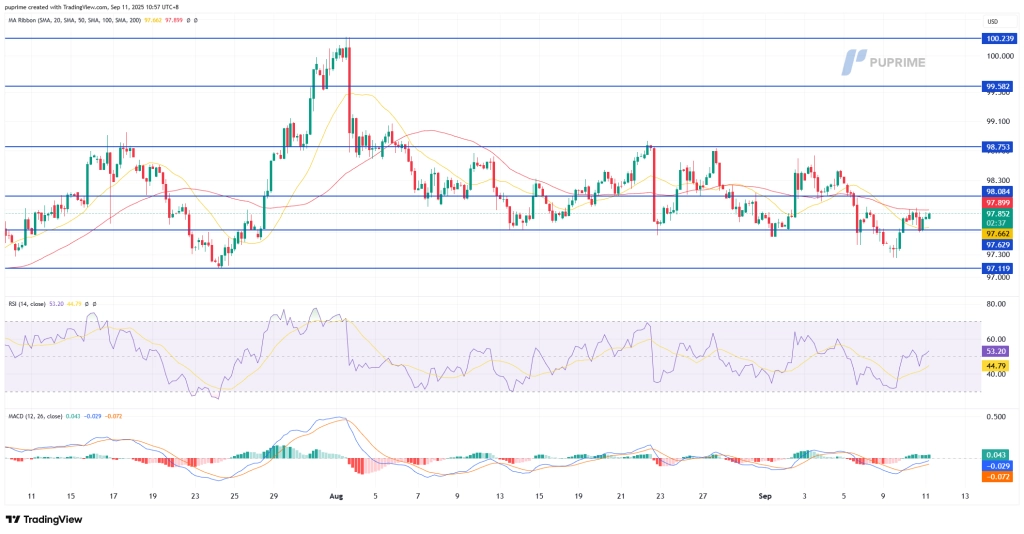This screenshot has width=1024, height=534.
Task: Select the 98.084 price level label
Action: click(998, 192)
